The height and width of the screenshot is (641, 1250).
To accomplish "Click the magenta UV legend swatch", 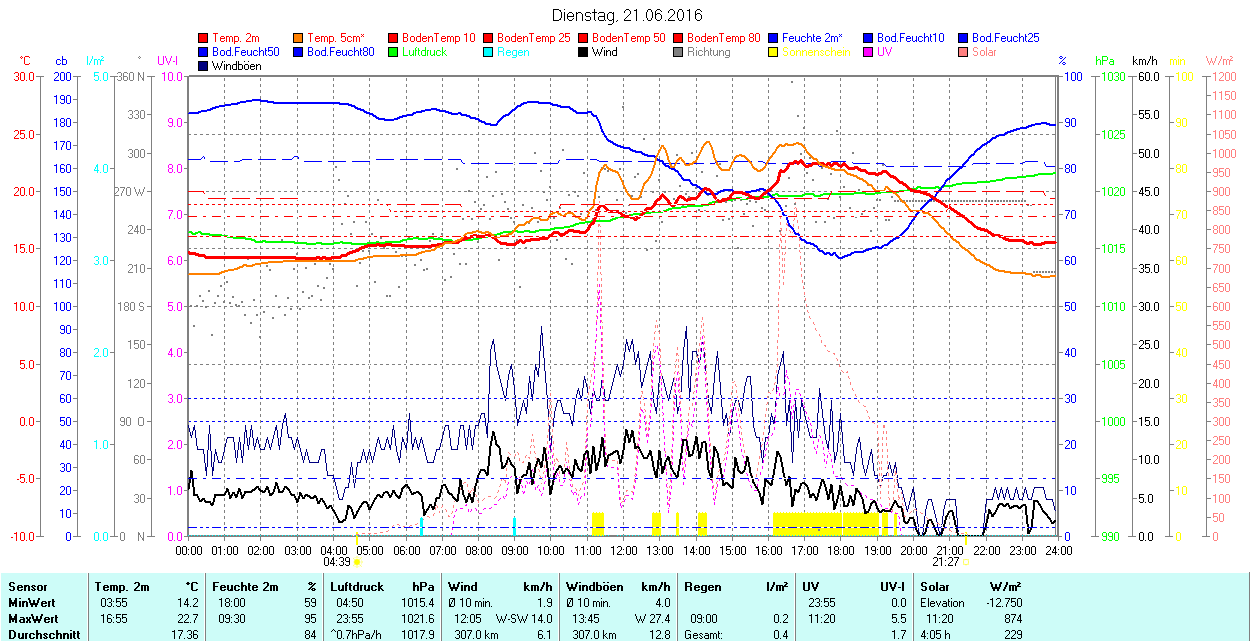I will coord(868,52).
